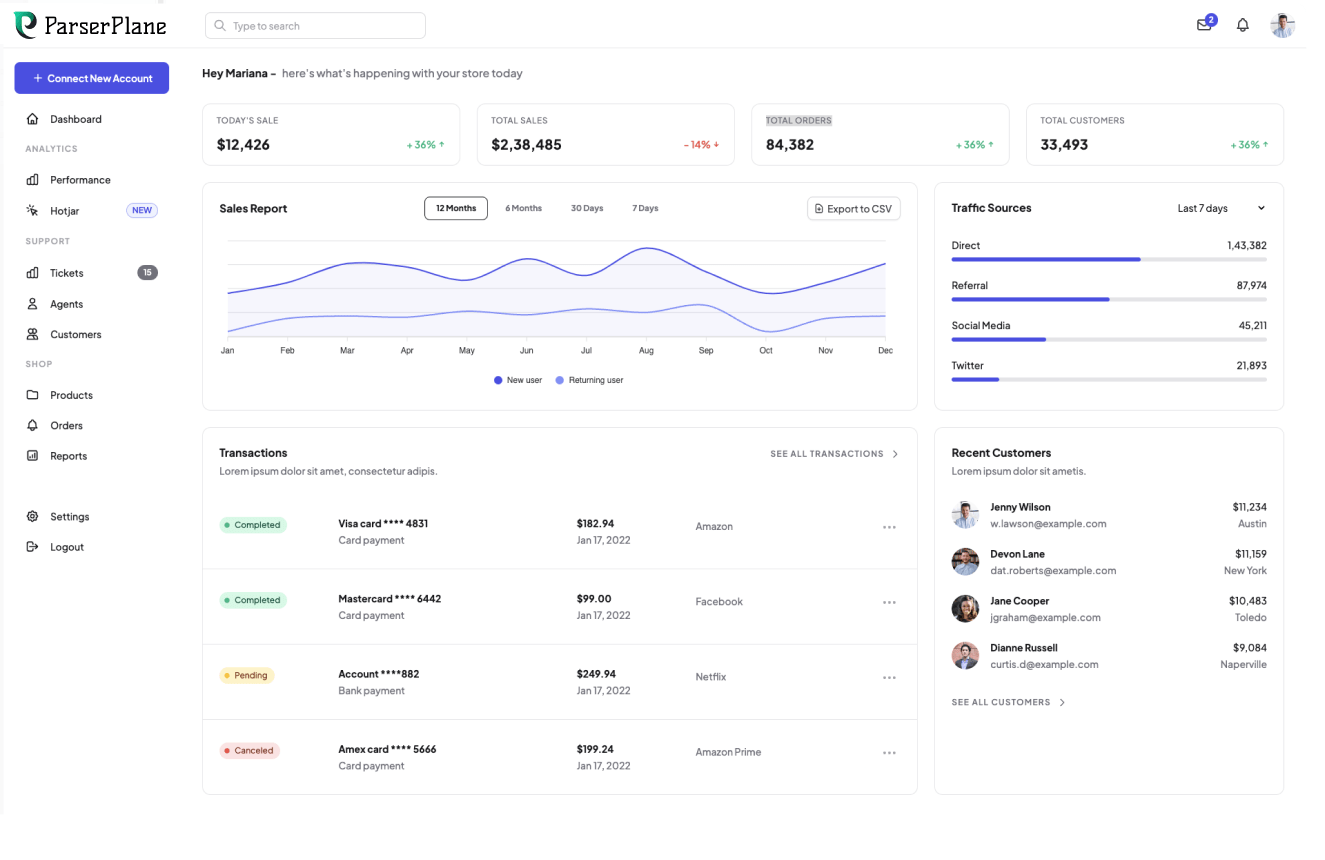Click the Logout icon

pyautogui.click(x=32, y=547)
